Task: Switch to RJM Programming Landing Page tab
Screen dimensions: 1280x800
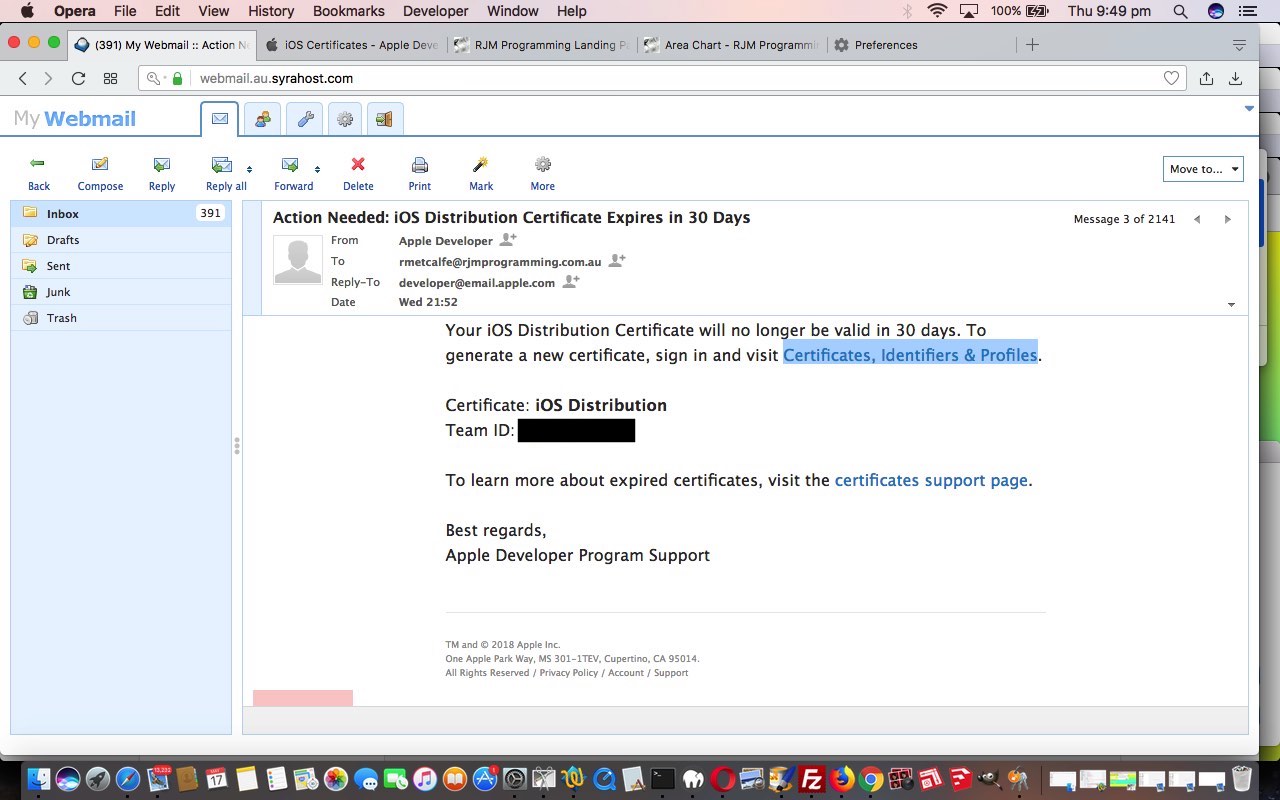Action: (x=541, y=45)
